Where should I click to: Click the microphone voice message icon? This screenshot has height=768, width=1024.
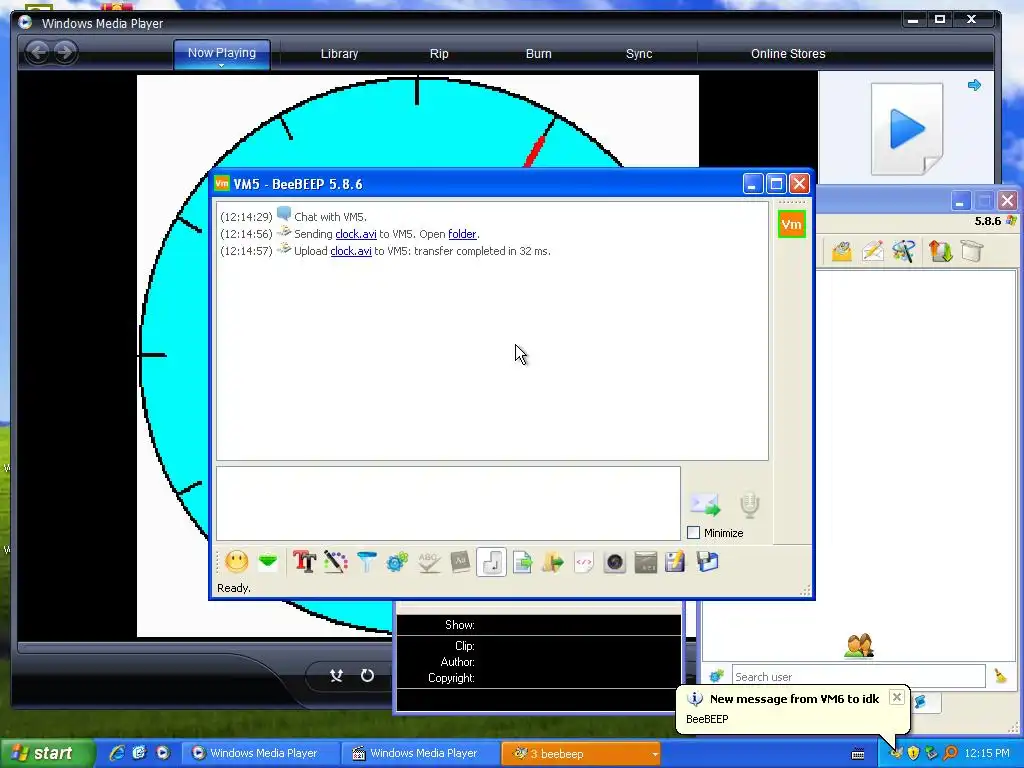pos(750,505)
